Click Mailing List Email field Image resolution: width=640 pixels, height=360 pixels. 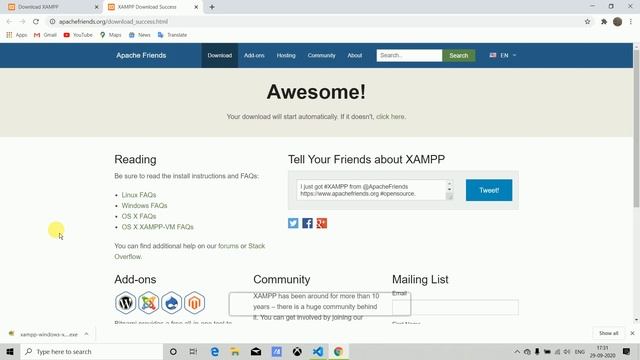point(455,307)
